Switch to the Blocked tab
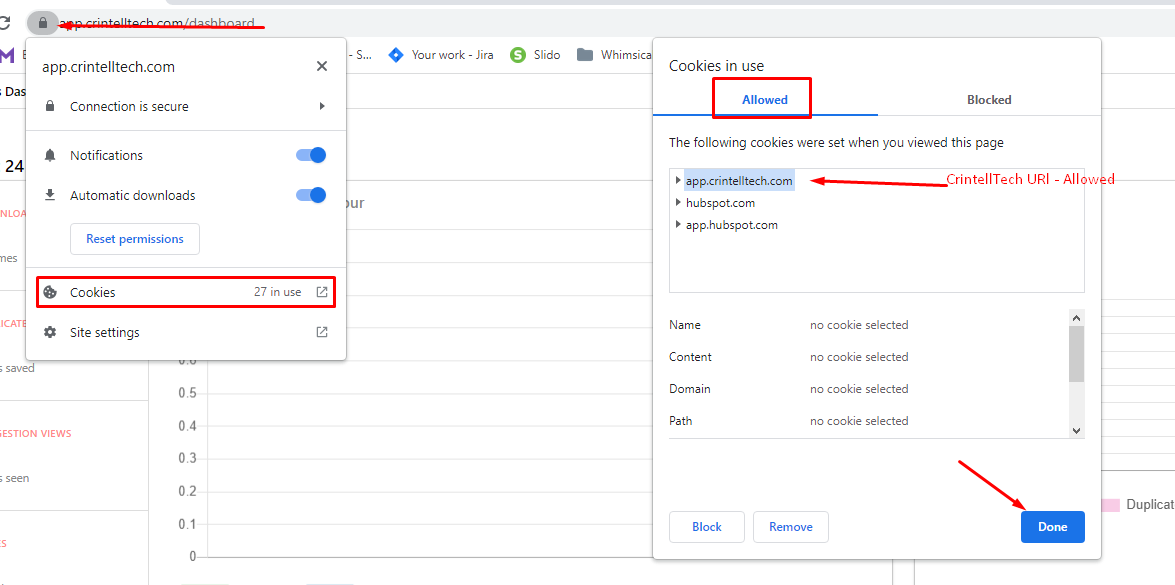1175x585 pixels. coord(989,100)
